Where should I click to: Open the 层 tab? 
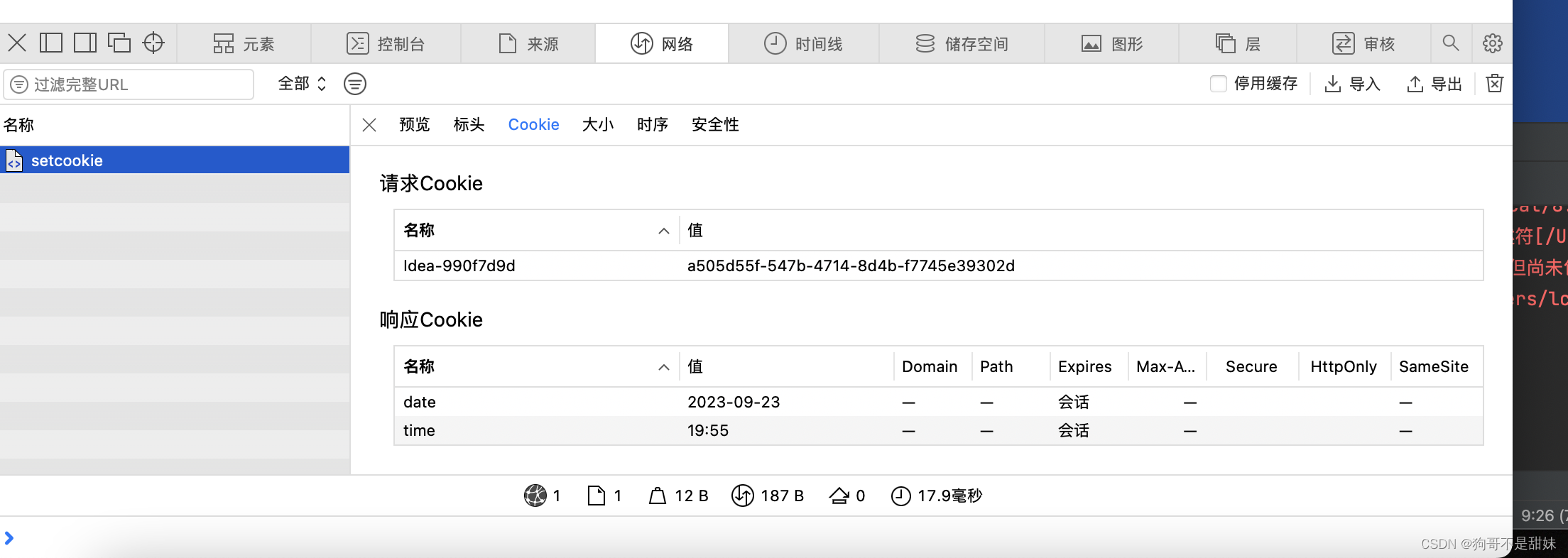point(1238,44)
